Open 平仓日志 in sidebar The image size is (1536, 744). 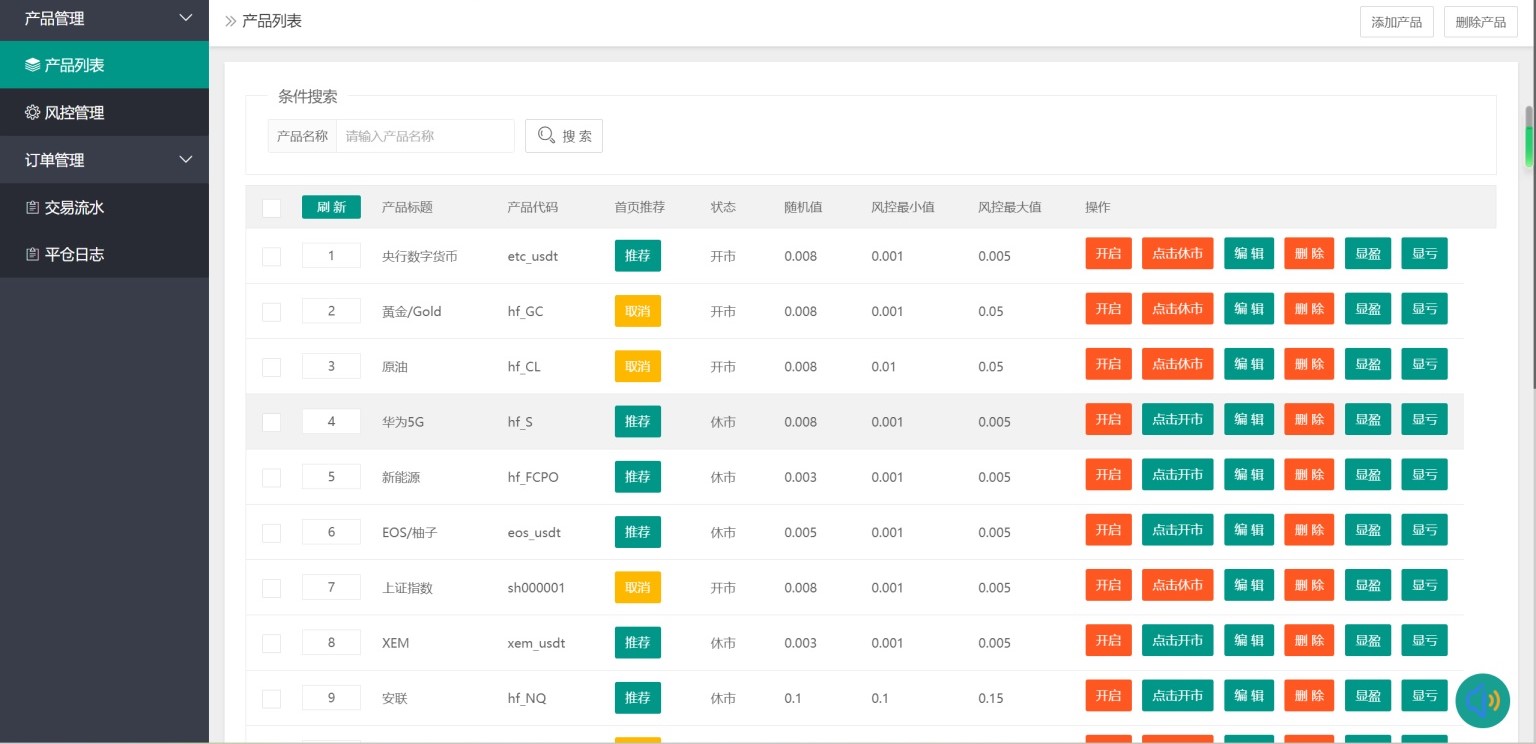(104, 254)
